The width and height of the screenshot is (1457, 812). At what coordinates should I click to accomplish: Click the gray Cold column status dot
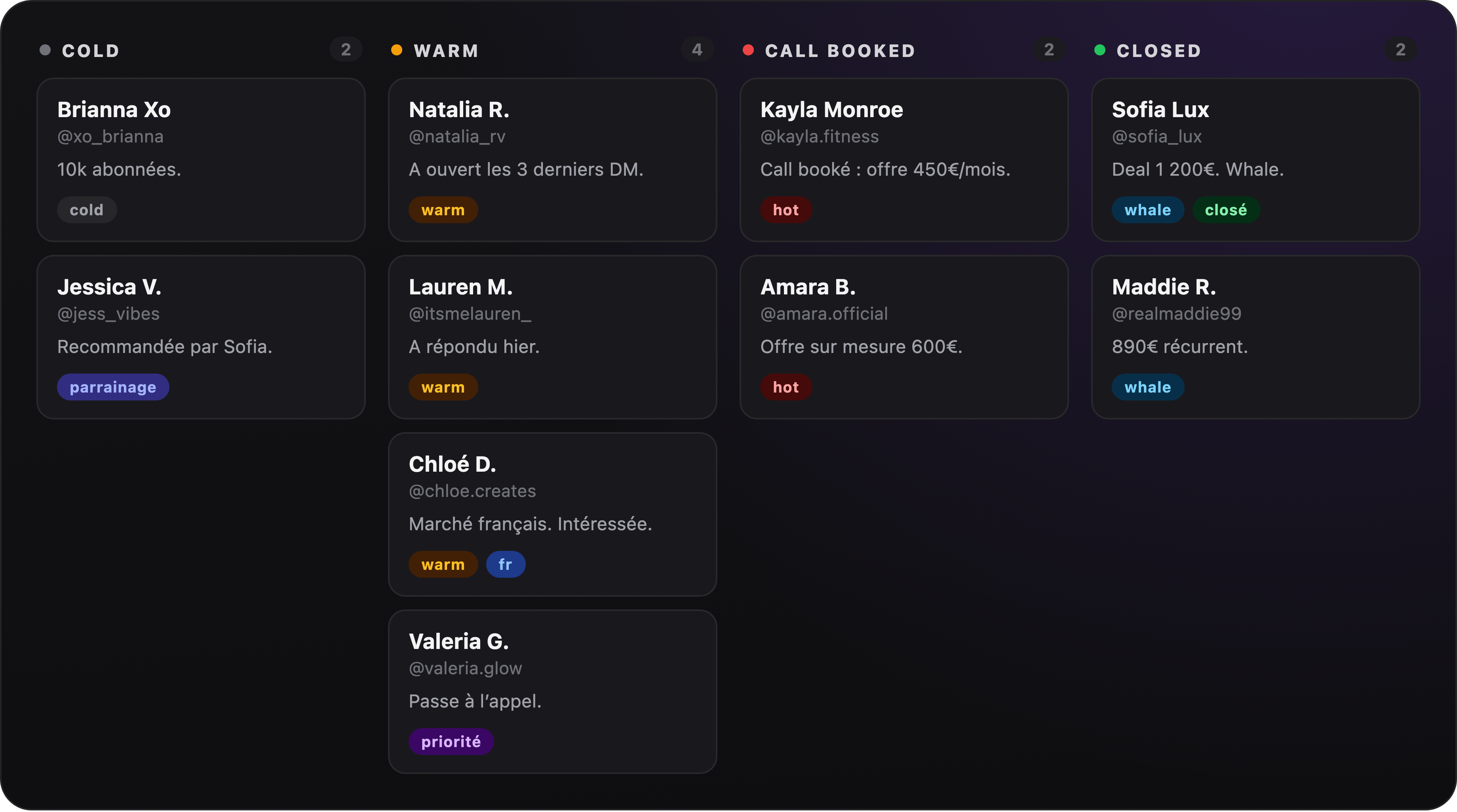click(45, 50)
